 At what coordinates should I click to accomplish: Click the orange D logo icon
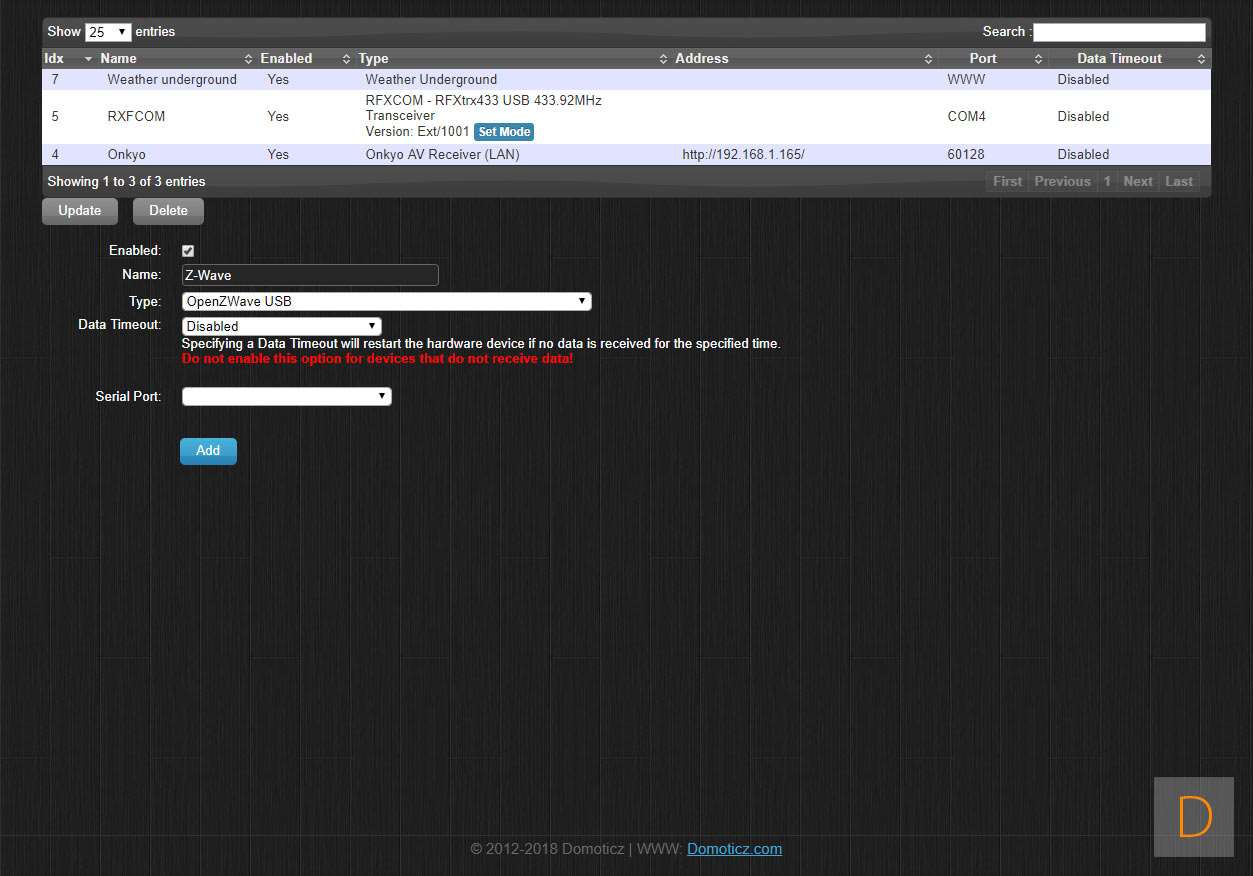[1194, 817]
